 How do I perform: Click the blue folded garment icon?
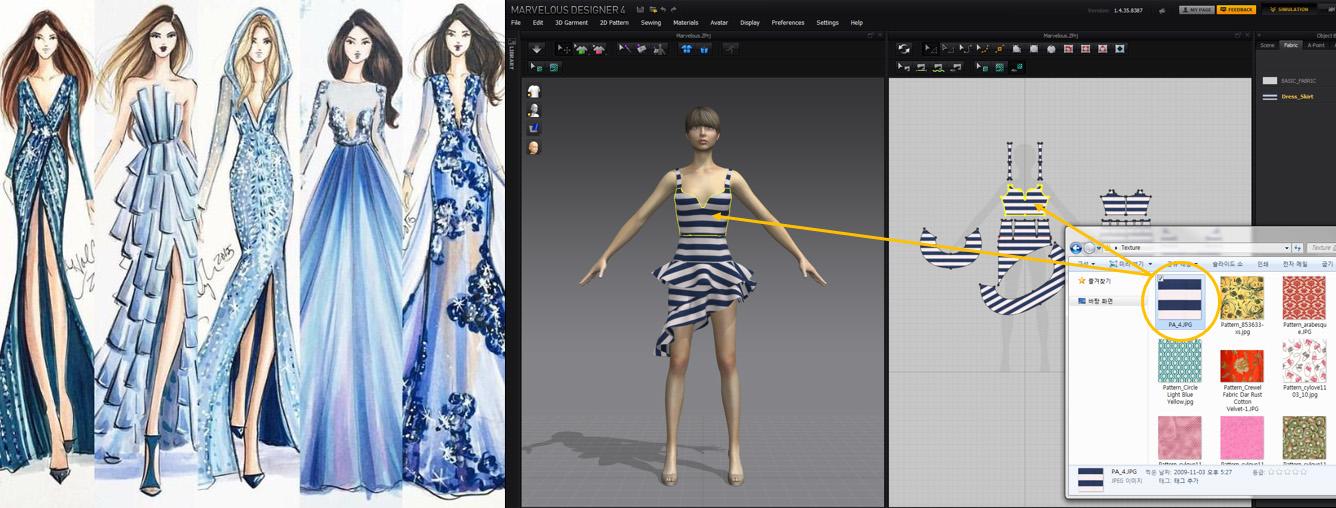[x=704, y=48]
